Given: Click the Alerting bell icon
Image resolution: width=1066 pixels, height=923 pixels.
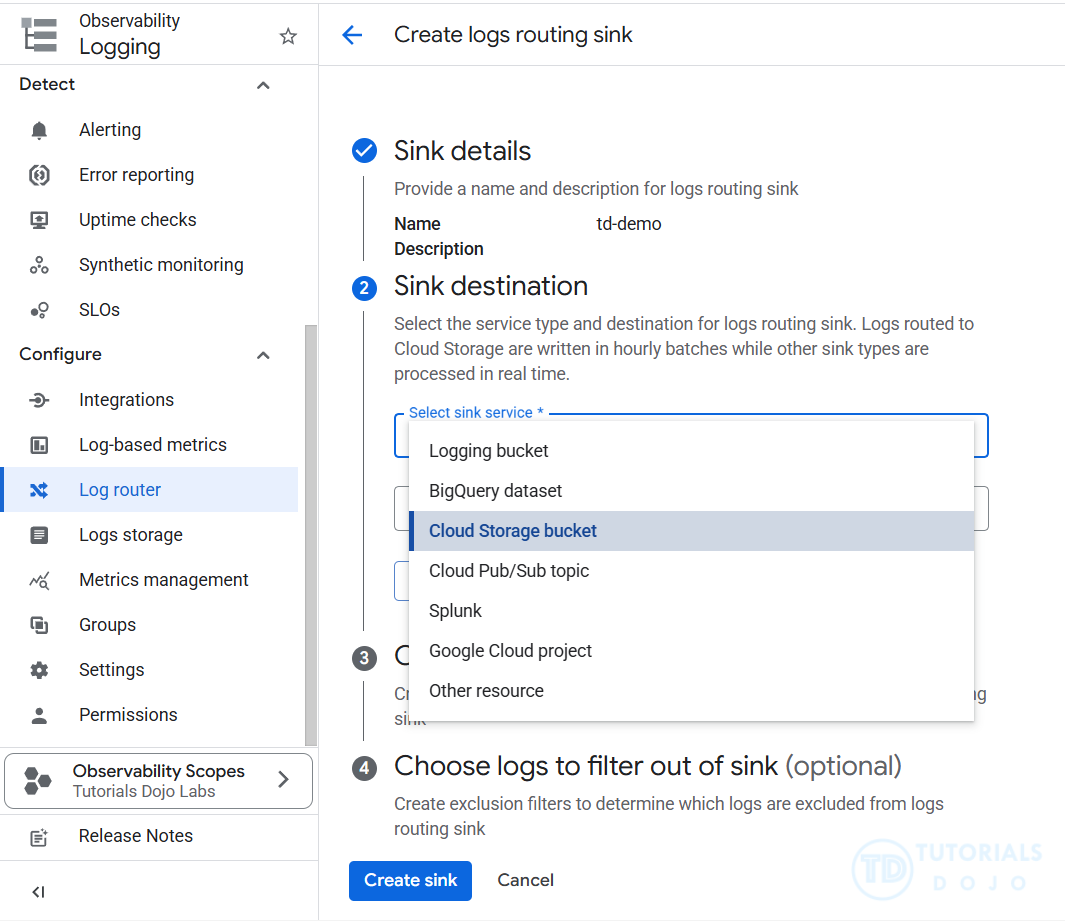Looking at the screenshot, I should (x=39, y=130).
